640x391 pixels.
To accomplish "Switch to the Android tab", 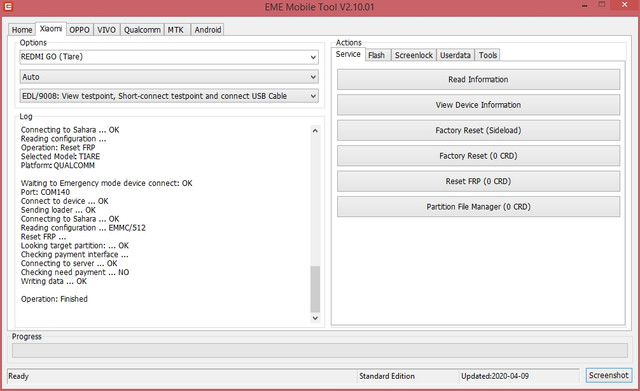I will point(208,30).
